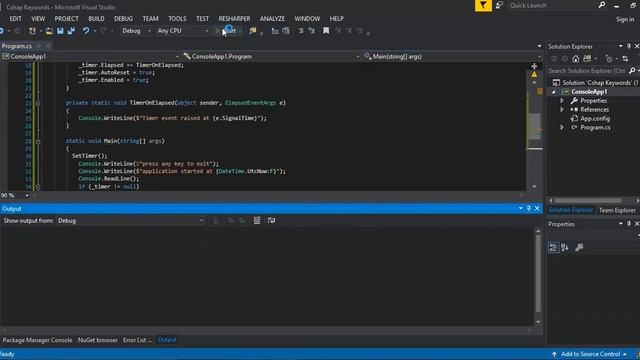Open the NuGet browser tab
Viewport: 640px width, 360px height.
98,340
